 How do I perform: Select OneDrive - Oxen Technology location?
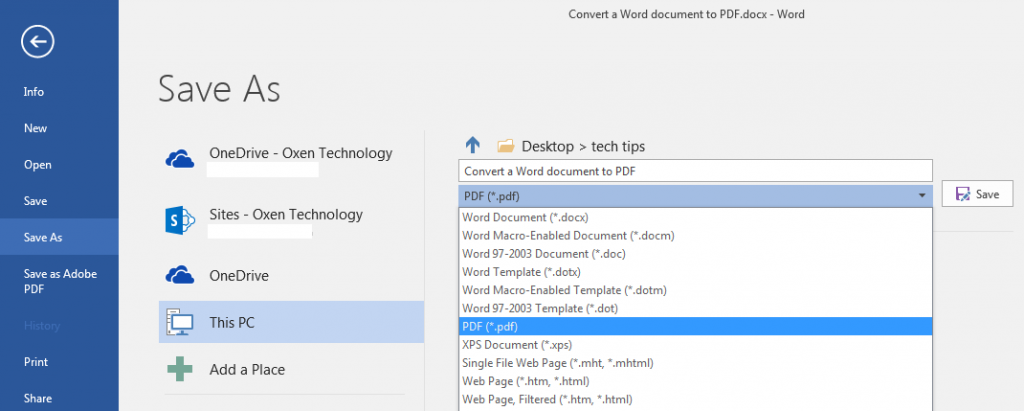[291, 159]
